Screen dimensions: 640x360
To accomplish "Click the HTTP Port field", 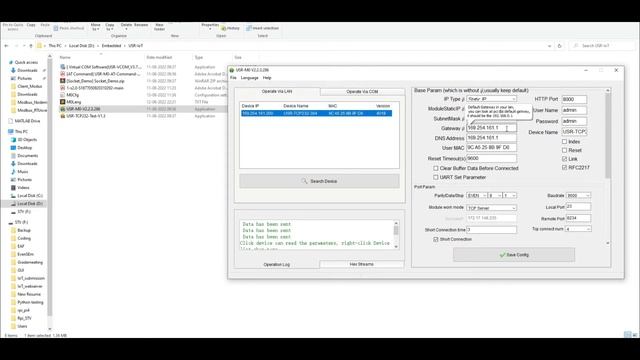I will [x=574, y=99].
